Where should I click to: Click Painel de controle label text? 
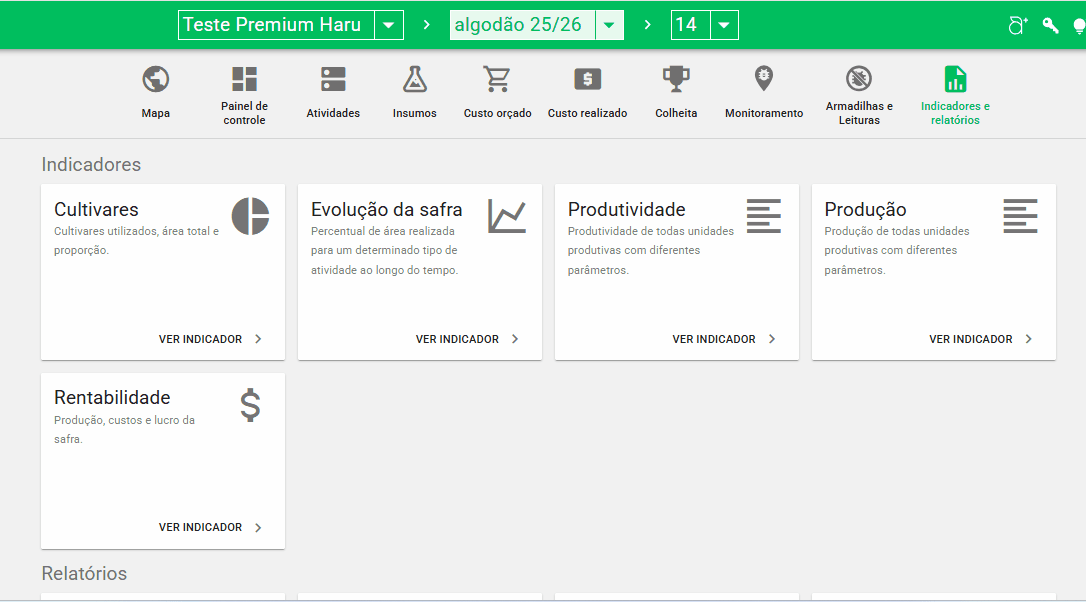(244, 113)
